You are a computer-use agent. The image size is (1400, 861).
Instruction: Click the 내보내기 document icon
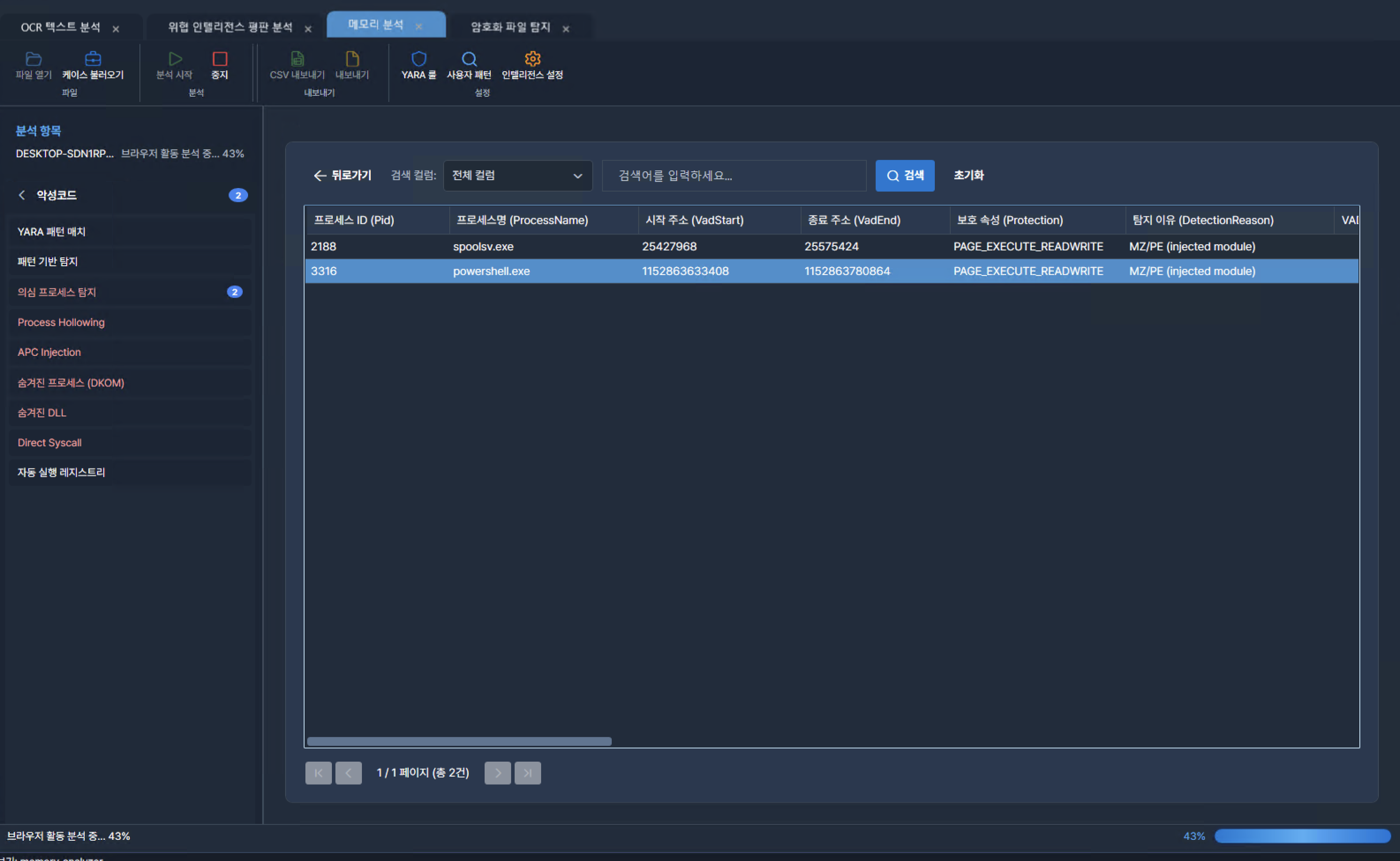point(352,59)
